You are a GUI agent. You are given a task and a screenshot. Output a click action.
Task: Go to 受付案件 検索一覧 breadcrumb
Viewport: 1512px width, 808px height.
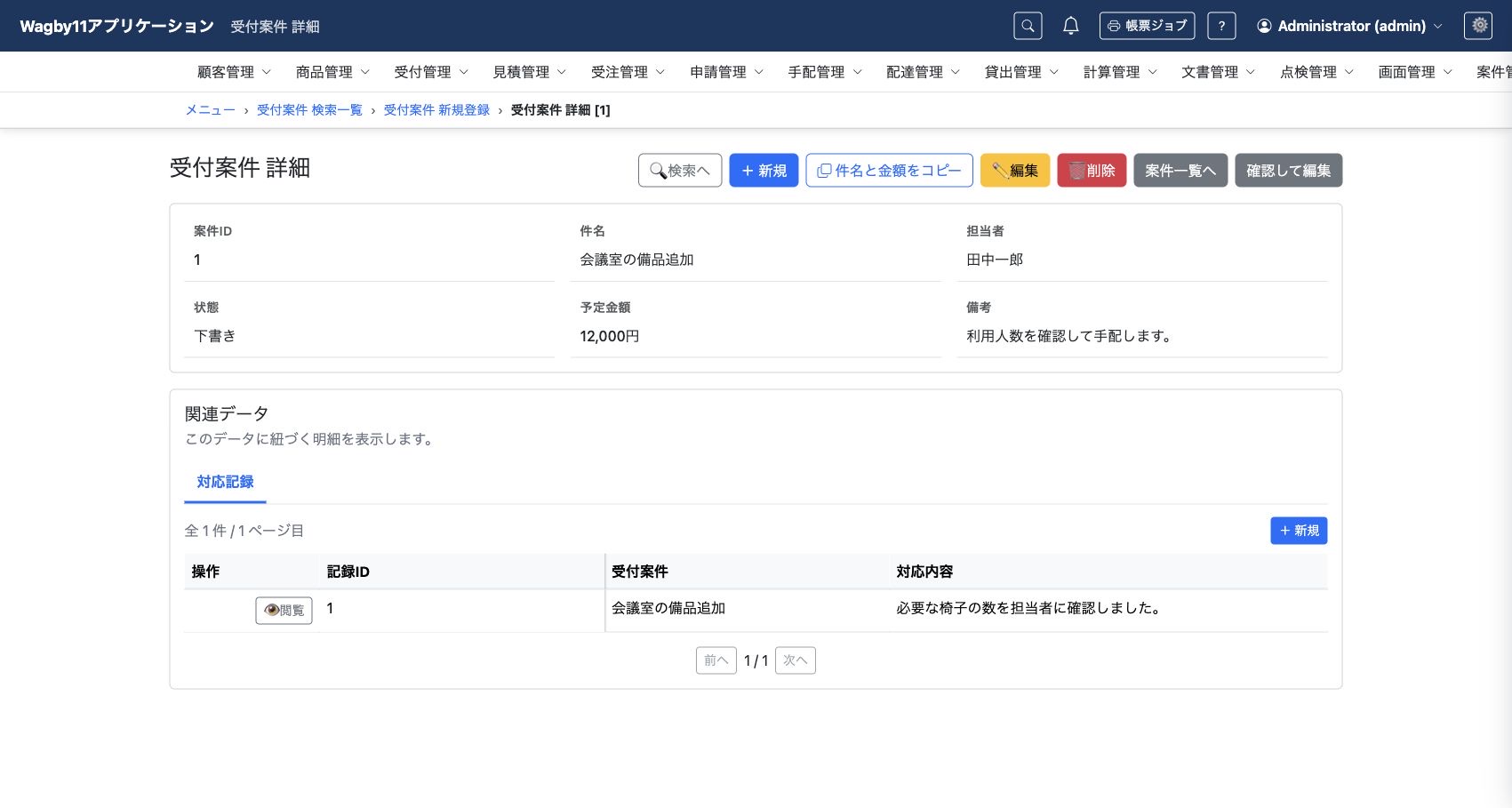309,110
